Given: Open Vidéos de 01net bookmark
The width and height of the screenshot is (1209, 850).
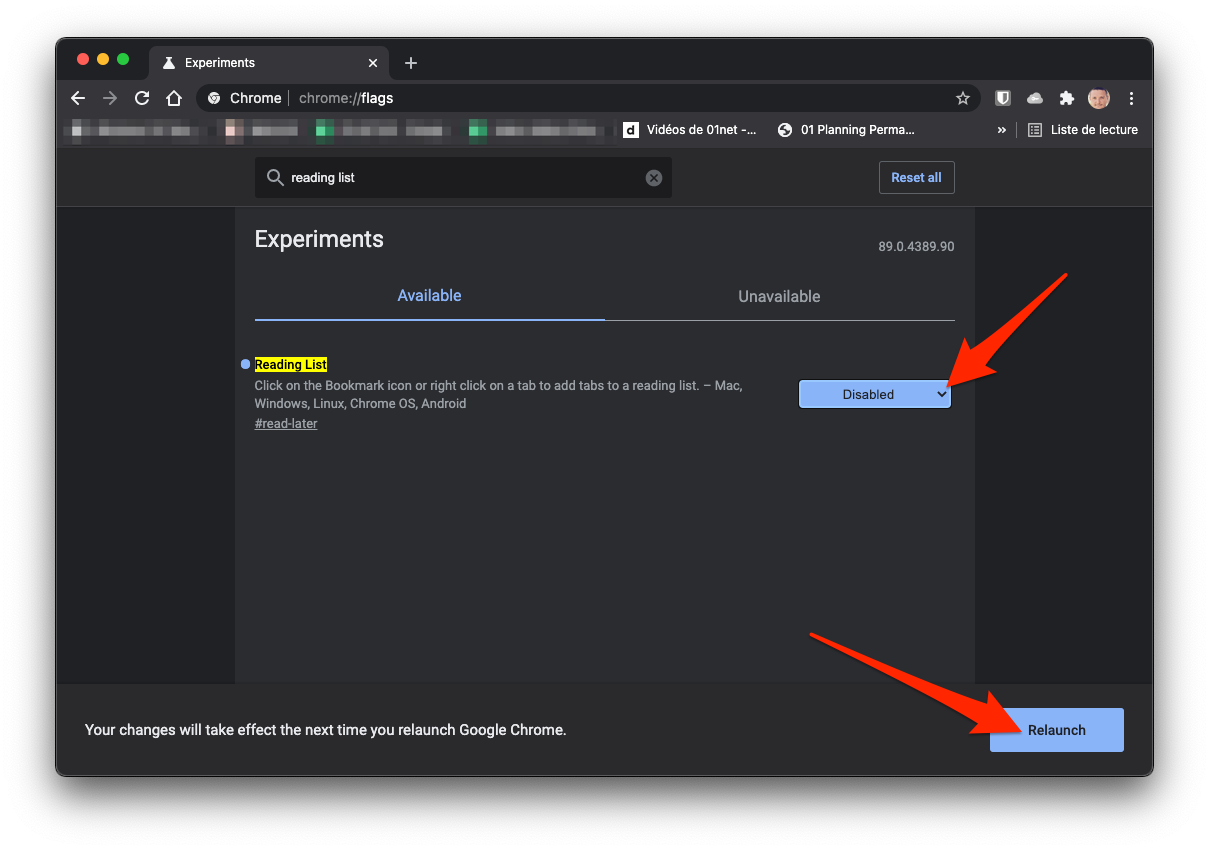Looking at the screenshot, I should pyautogui.click(x=690, y=129).
